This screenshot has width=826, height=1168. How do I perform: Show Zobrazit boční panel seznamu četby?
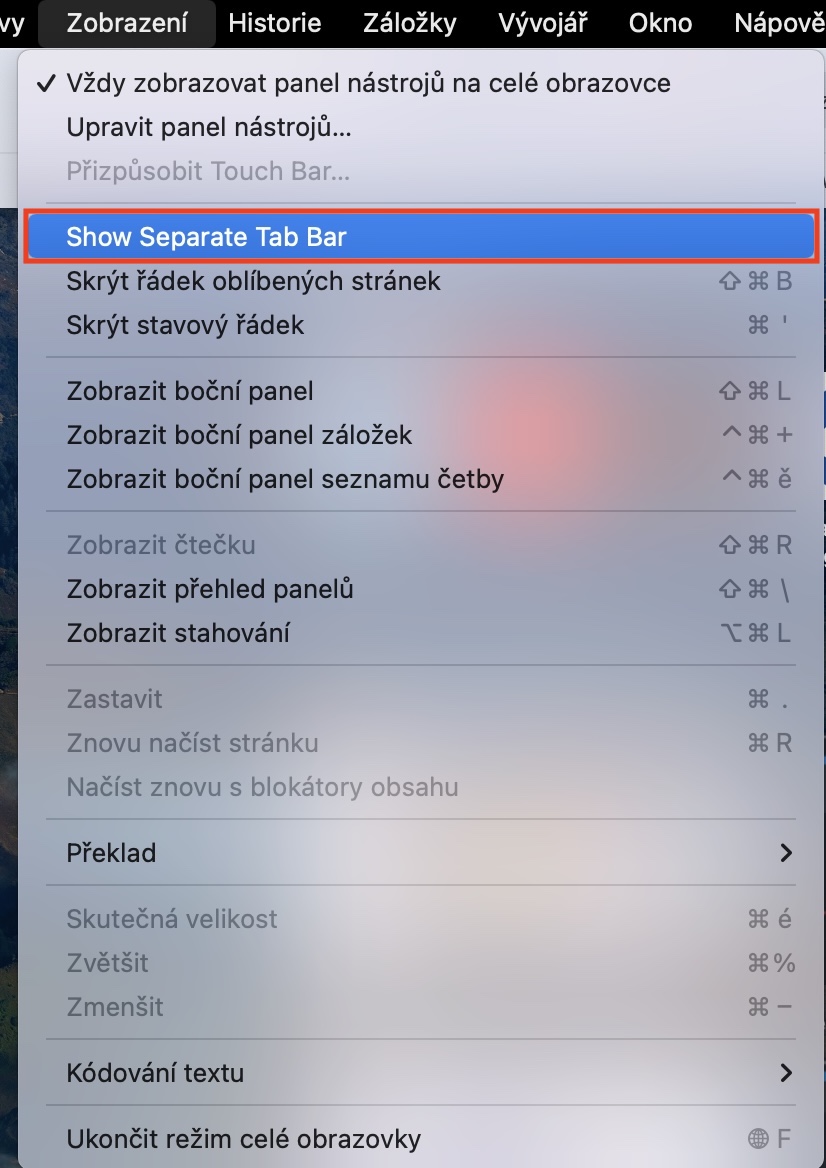tap(285, 479)
